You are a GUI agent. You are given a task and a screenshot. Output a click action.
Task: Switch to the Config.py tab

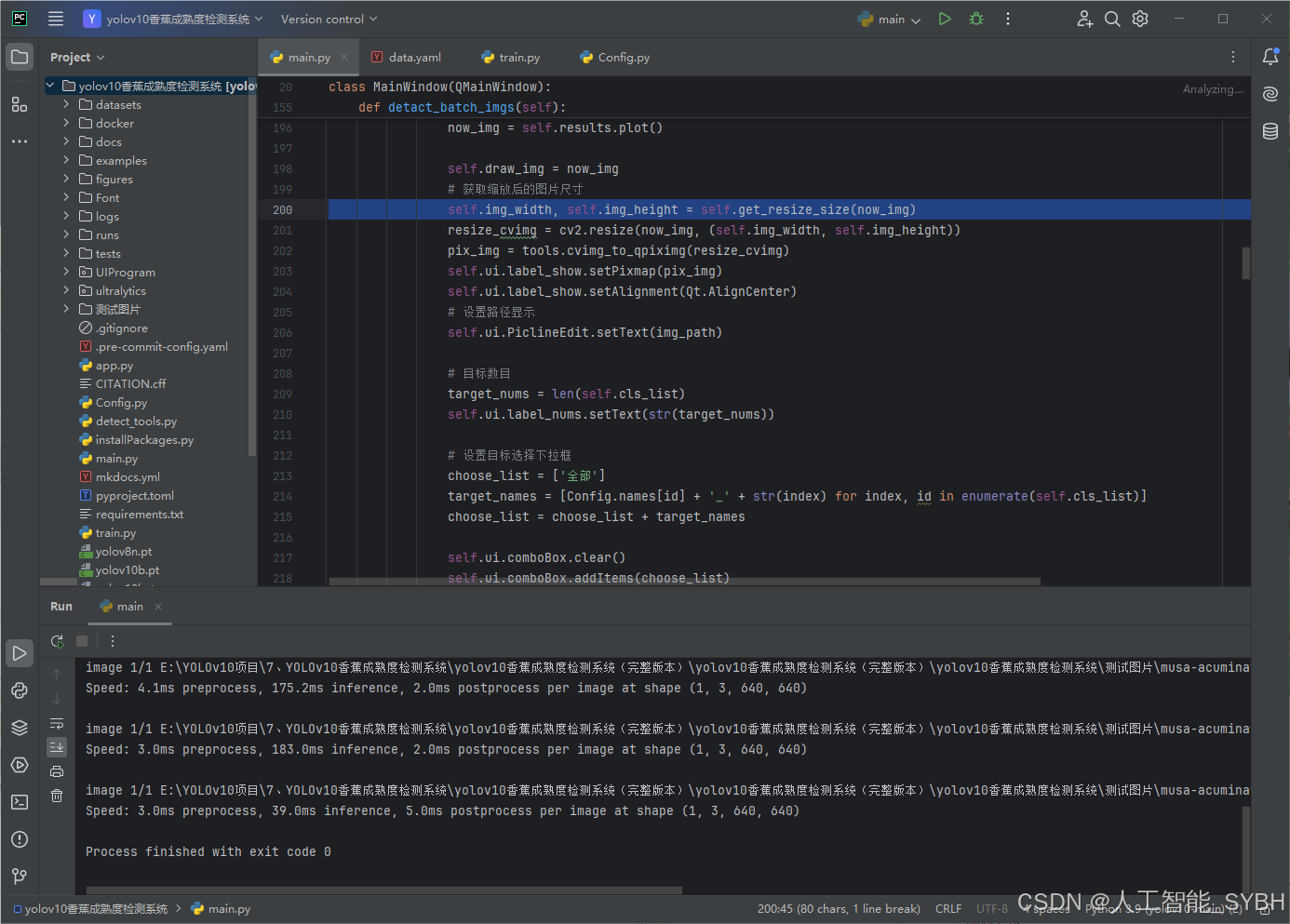615,58
